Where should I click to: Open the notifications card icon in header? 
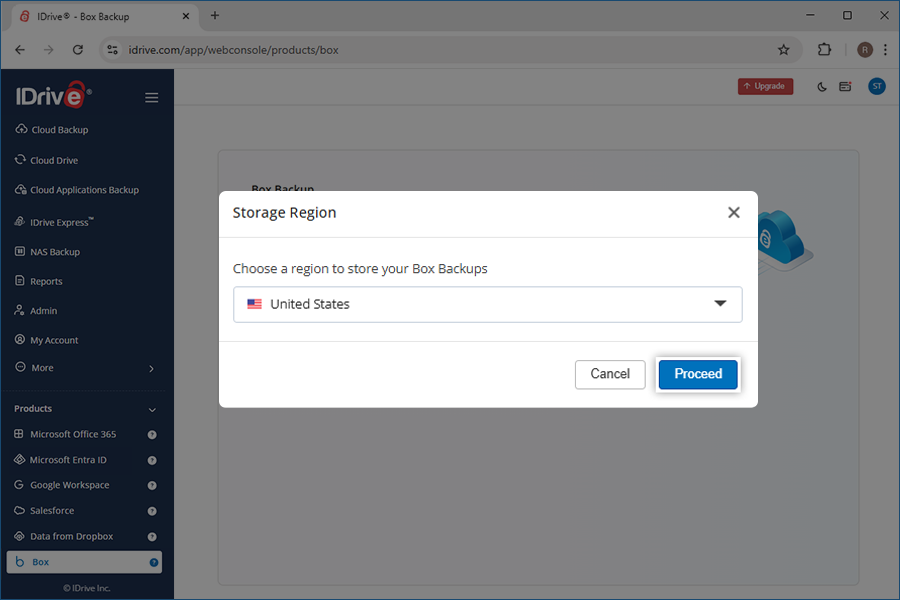coord(845,87)
